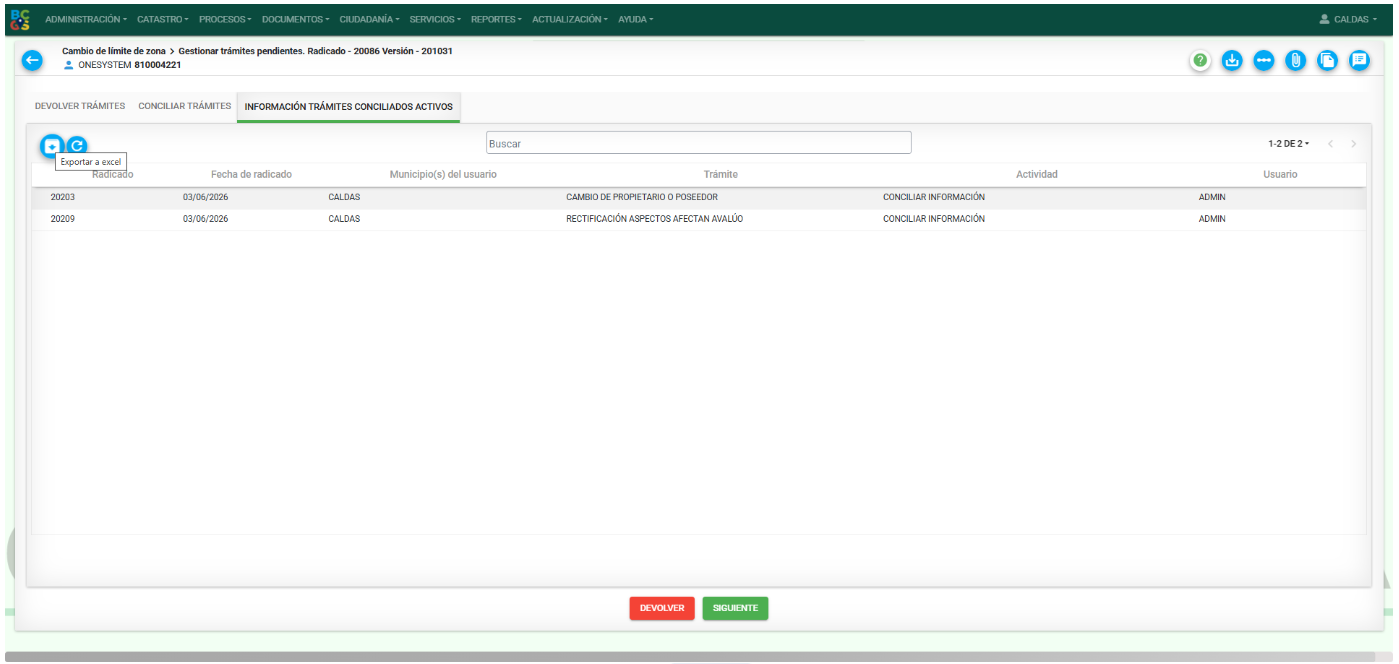Open the AYUDA menu
The height and width of the screenshot is (664, 1399).
pyautogui.click(x=635, y=20)
